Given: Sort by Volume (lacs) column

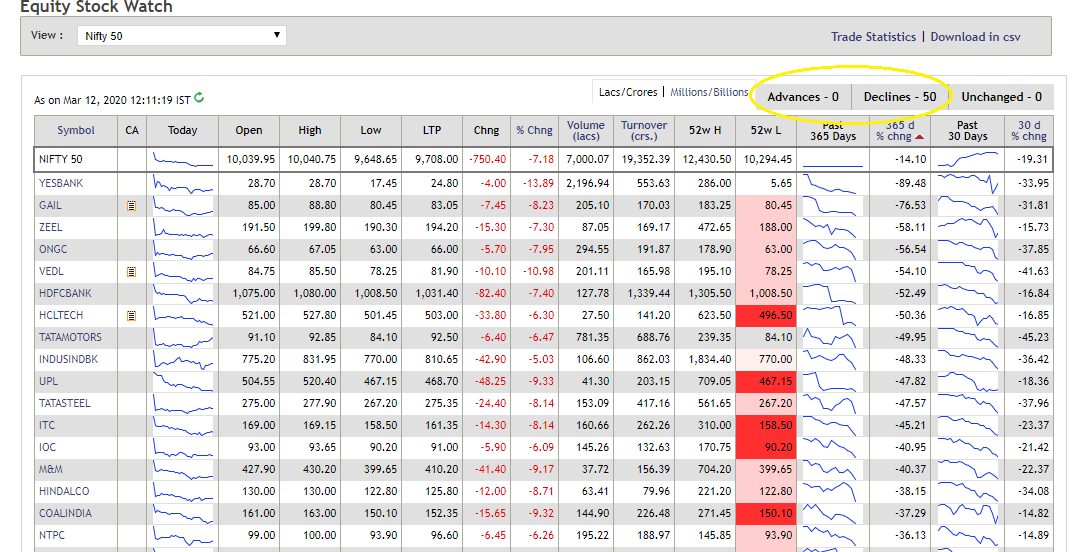Looking at the screenshot, I should click(x=586, y=130).
